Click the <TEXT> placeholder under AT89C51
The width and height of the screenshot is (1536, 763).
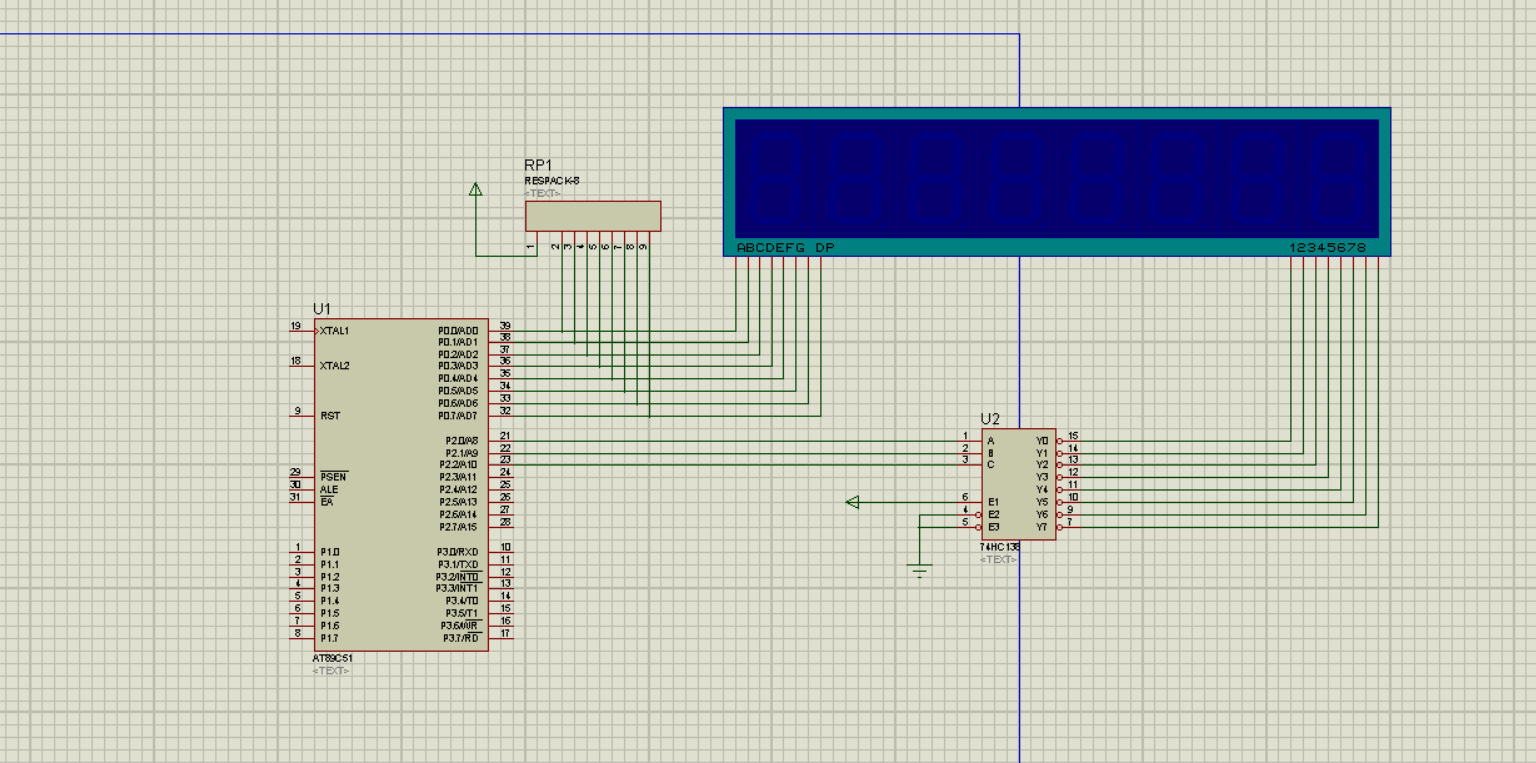[x=330, y=671]
